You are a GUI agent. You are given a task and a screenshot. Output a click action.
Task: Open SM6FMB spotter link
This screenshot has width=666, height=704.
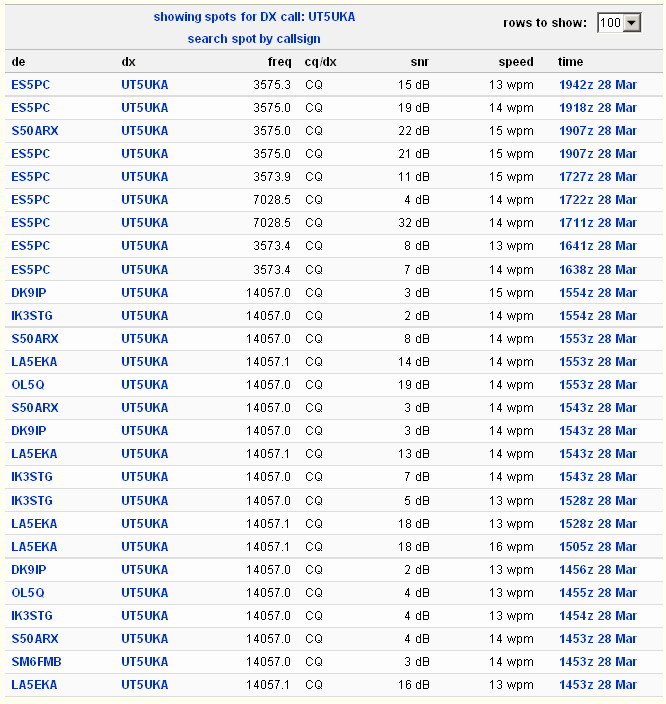coord(36,662)
